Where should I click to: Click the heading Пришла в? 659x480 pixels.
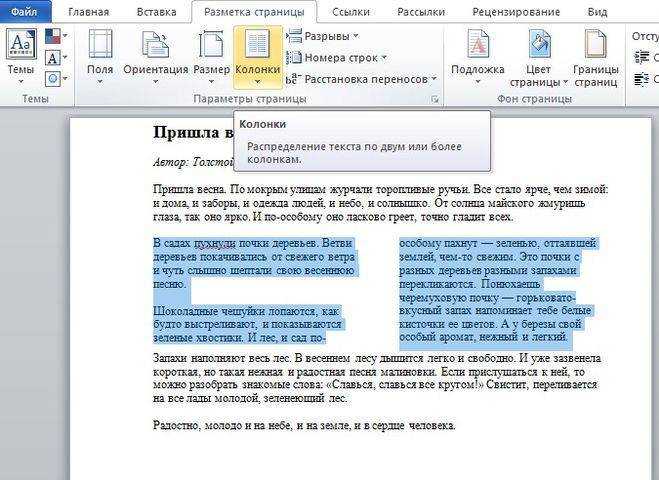[x=193, y=132]
